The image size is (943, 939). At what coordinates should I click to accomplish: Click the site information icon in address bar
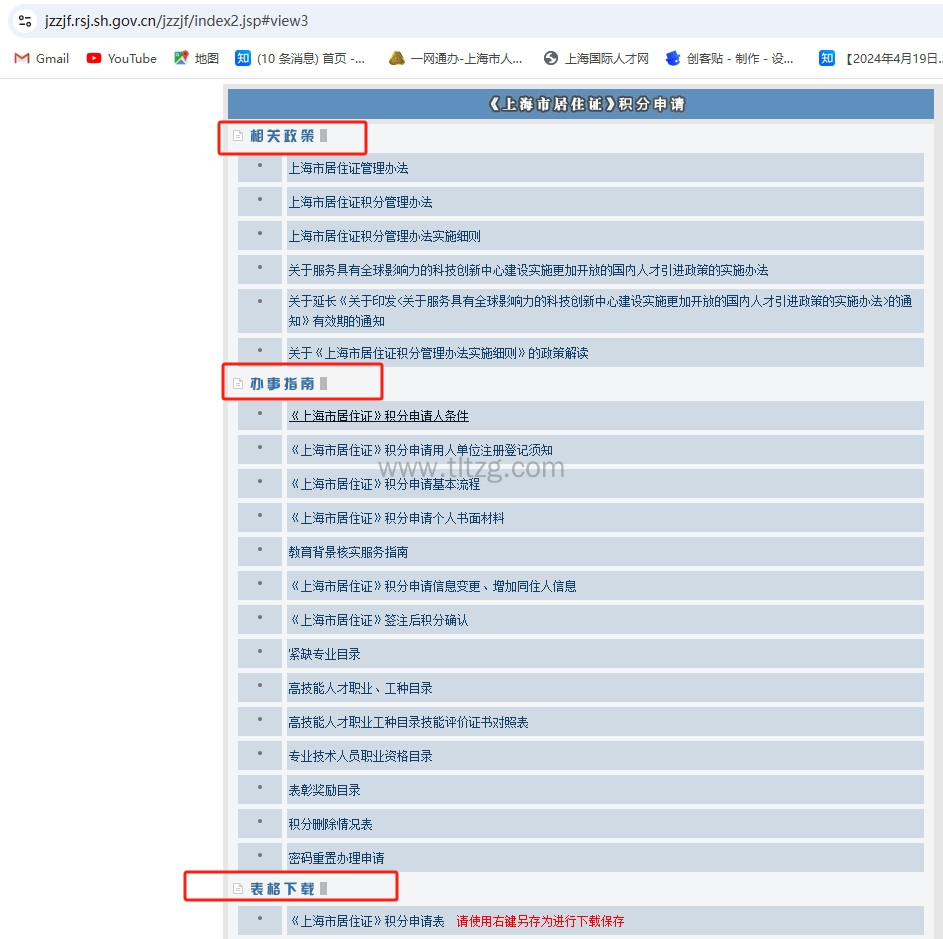click(x=25, y=21)
